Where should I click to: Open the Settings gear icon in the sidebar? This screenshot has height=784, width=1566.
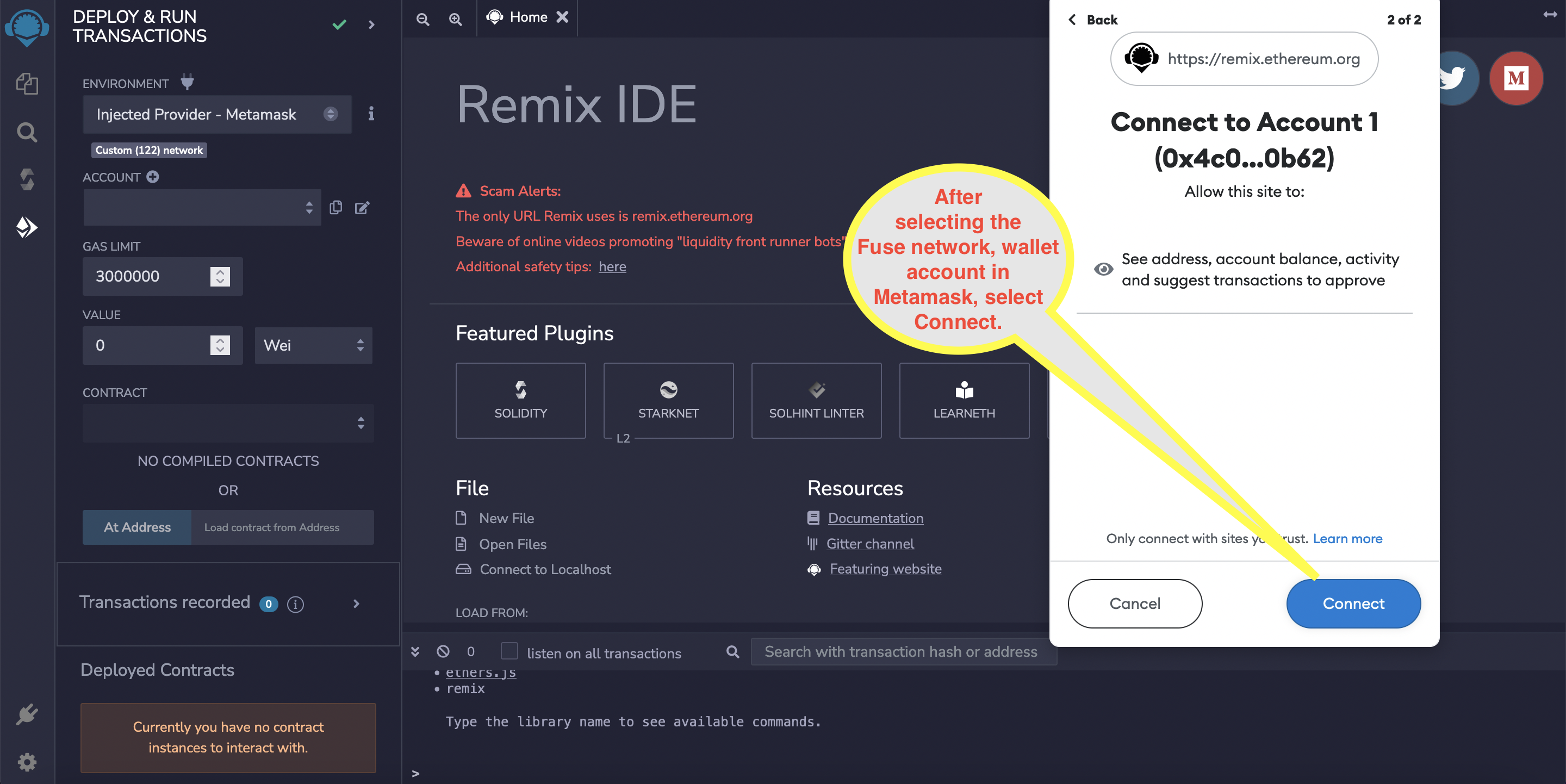click(27, 762)
